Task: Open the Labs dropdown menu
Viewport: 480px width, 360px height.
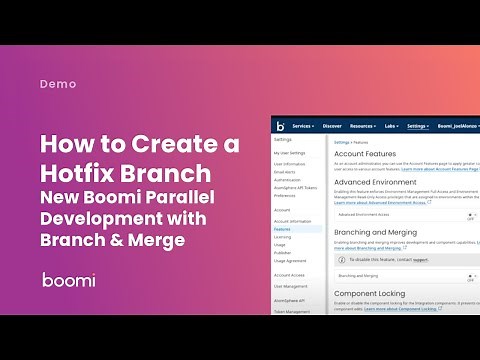Action: pos(391,126)
